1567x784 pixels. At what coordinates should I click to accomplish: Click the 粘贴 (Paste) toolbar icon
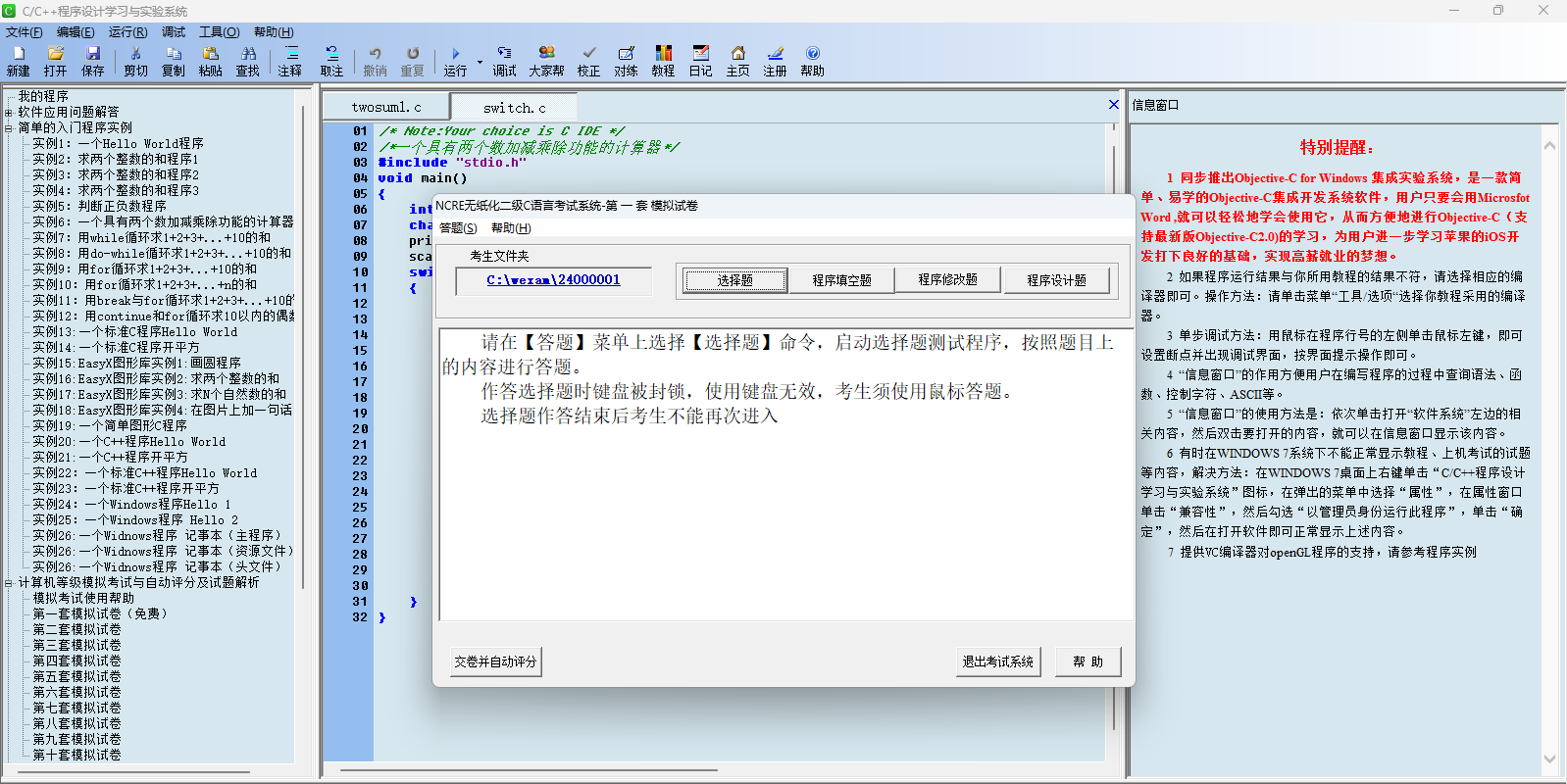[211, 61]
